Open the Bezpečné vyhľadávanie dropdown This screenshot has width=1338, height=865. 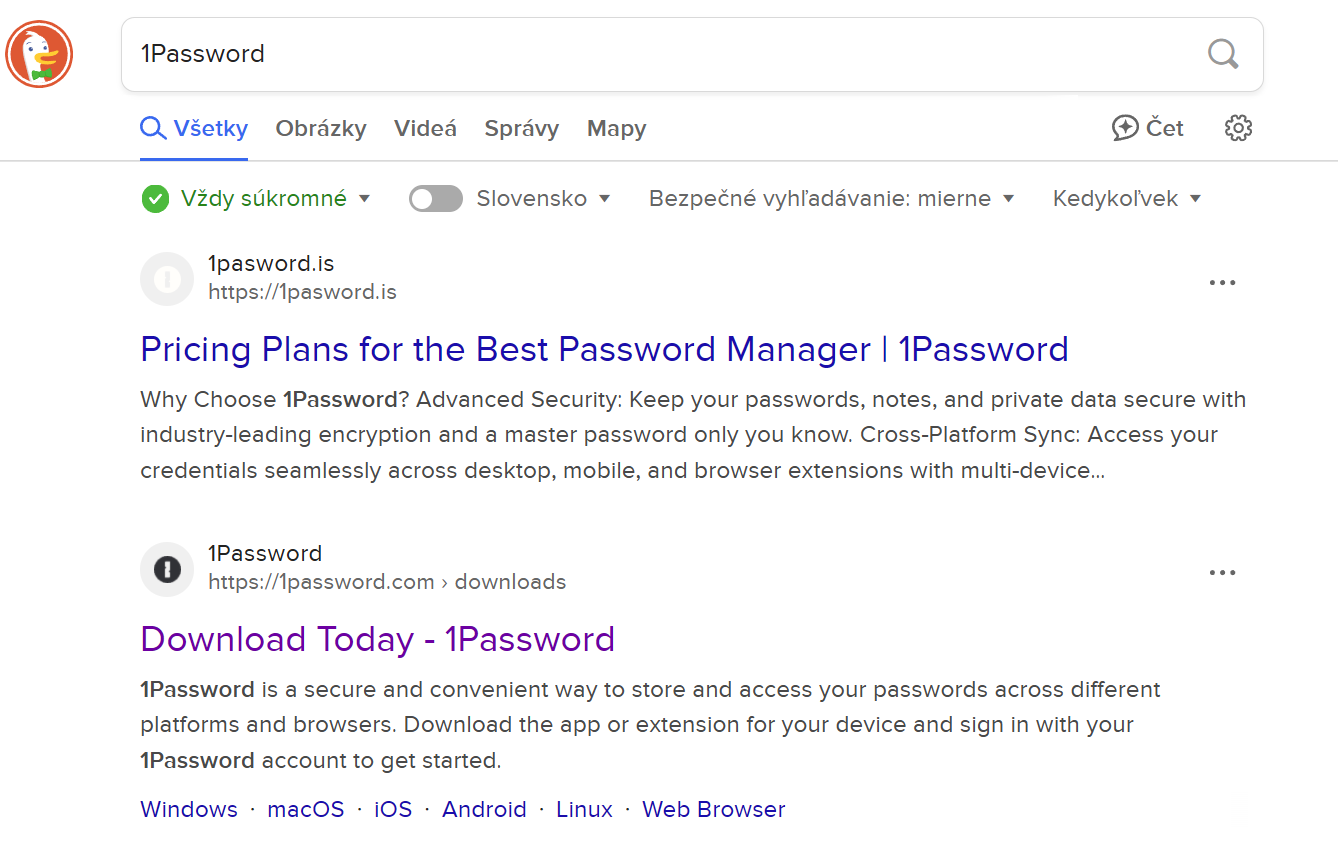(831, 199)
